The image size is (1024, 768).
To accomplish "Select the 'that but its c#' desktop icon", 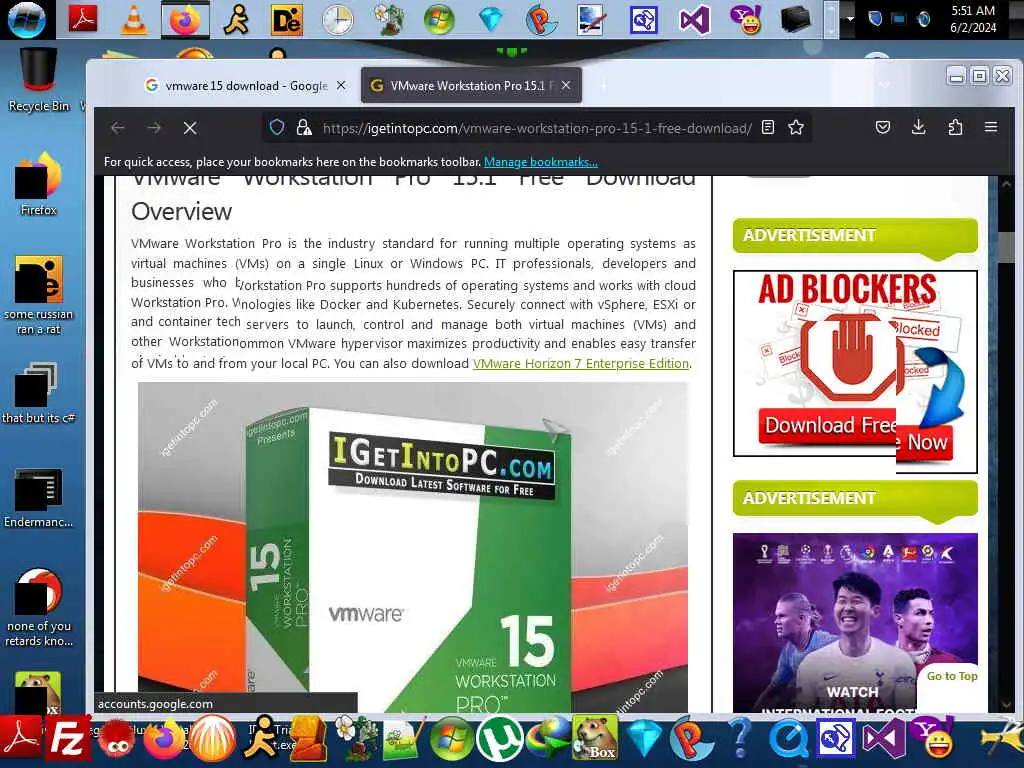I will click(39, 392).
